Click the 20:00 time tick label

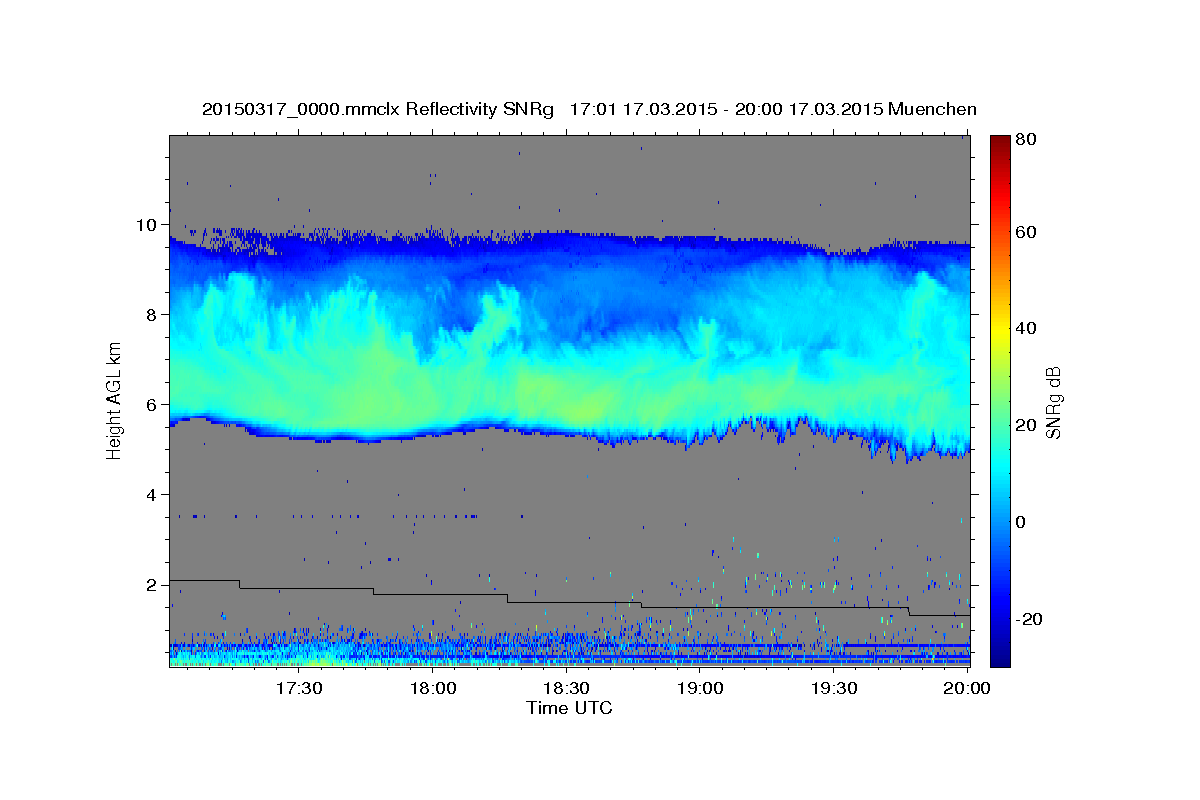[x=967, y=689]
